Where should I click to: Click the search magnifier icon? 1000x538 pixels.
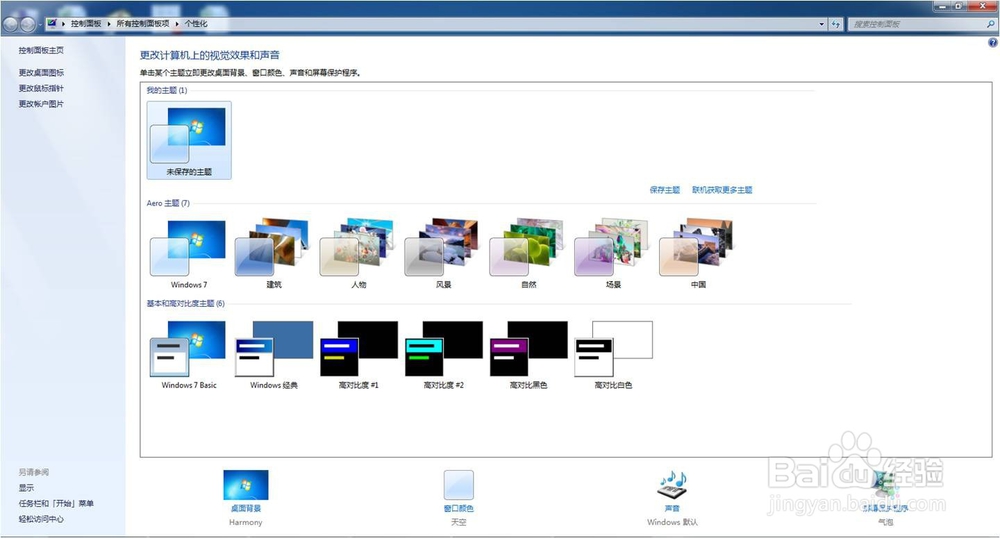[x=990, y=24]
